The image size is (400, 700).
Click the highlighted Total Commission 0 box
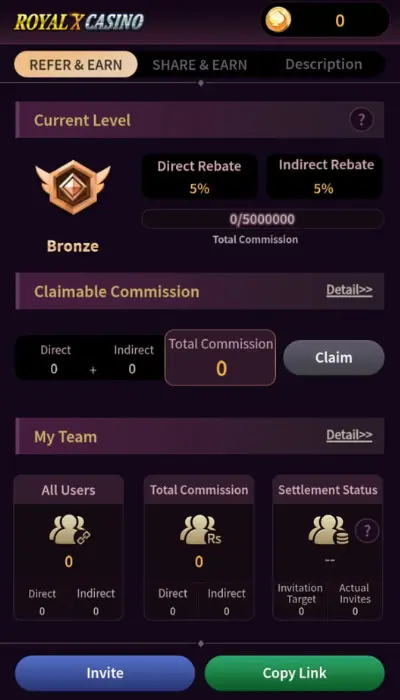pyautogui.click(x=221, y=358)
